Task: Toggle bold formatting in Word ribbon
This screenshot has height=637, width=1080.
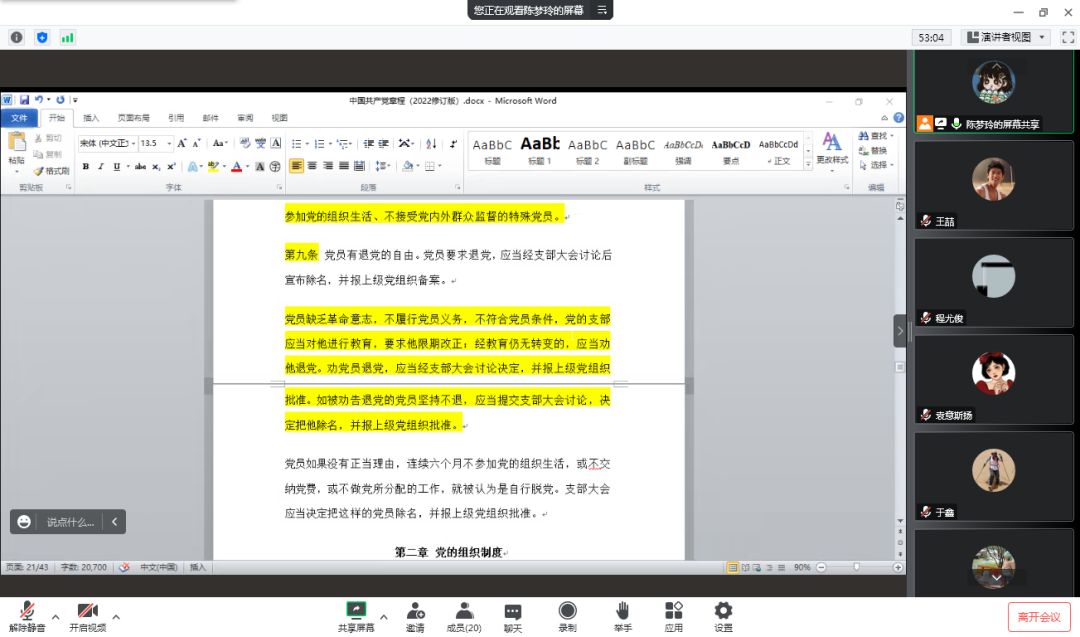Action: pyautogui.click(x=86, y=166)
